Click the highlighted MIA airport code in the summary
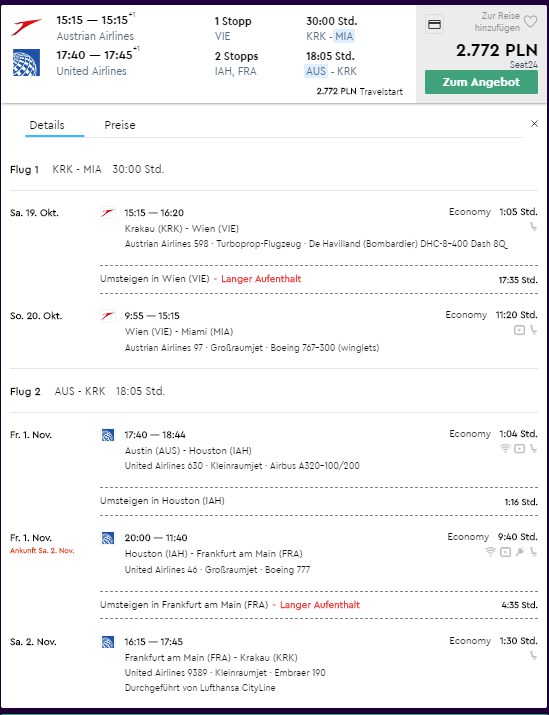The width and height of the screenshot is (549, 715). (344, 36)
